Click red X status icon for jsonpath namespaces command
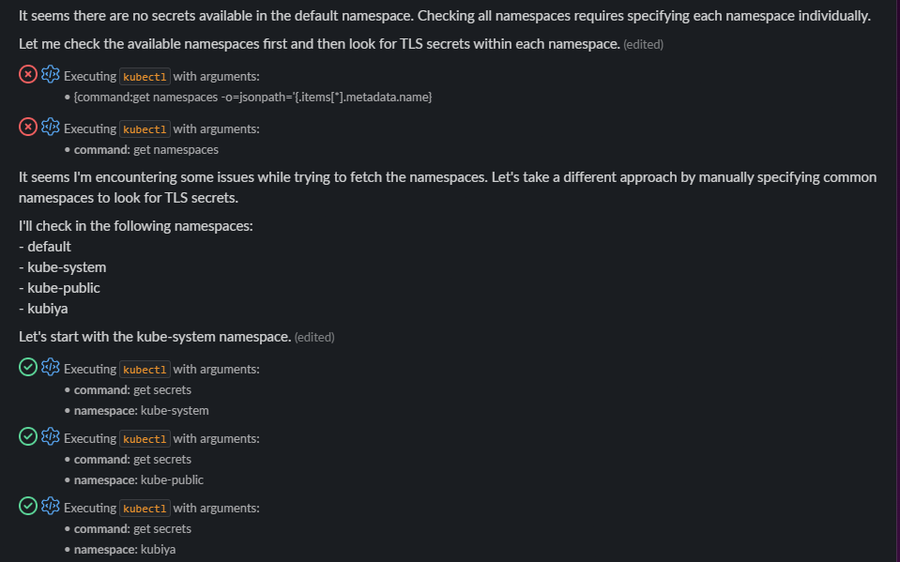900x562 pixels. pyautogui.click(x=28, y=75)
